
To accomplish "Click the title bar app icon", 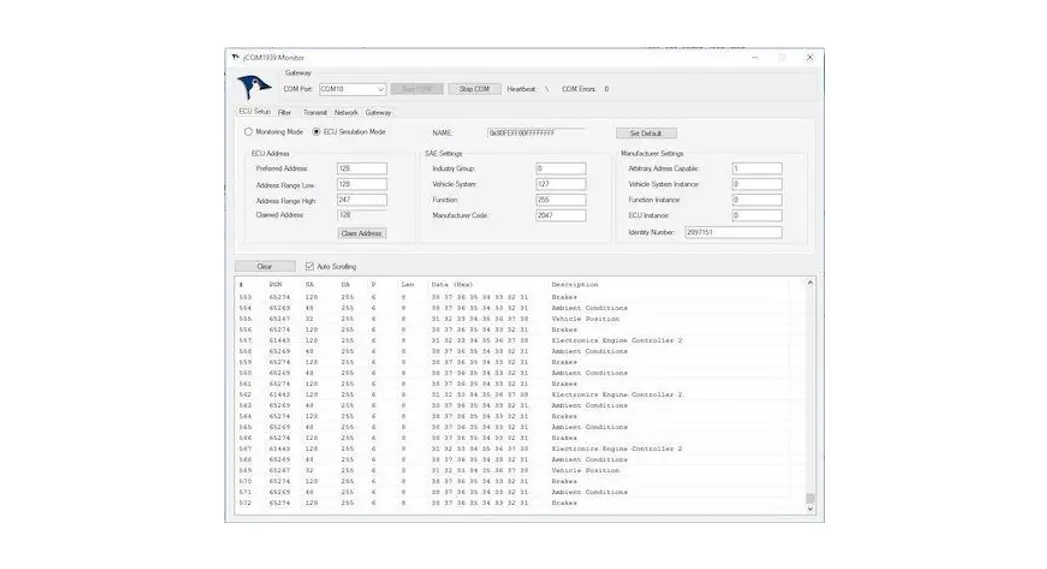I will pos(236,58).
